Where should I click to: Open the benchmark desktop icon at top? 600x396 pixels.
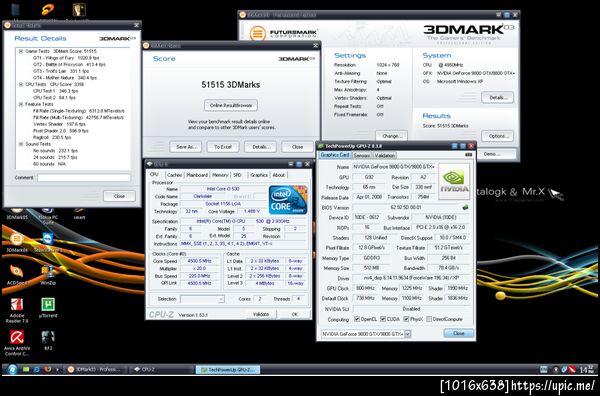tap(79, 10)
